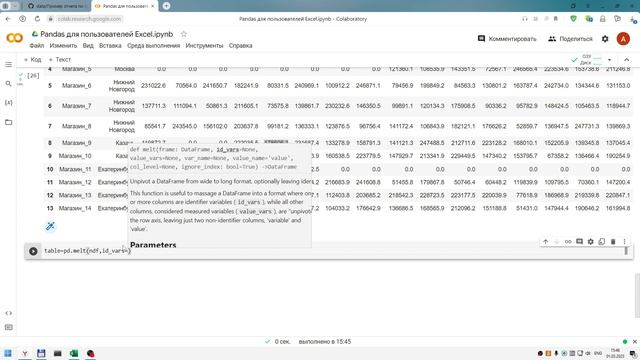
Task: Dismiss the status bar with X
Action: 635,342
